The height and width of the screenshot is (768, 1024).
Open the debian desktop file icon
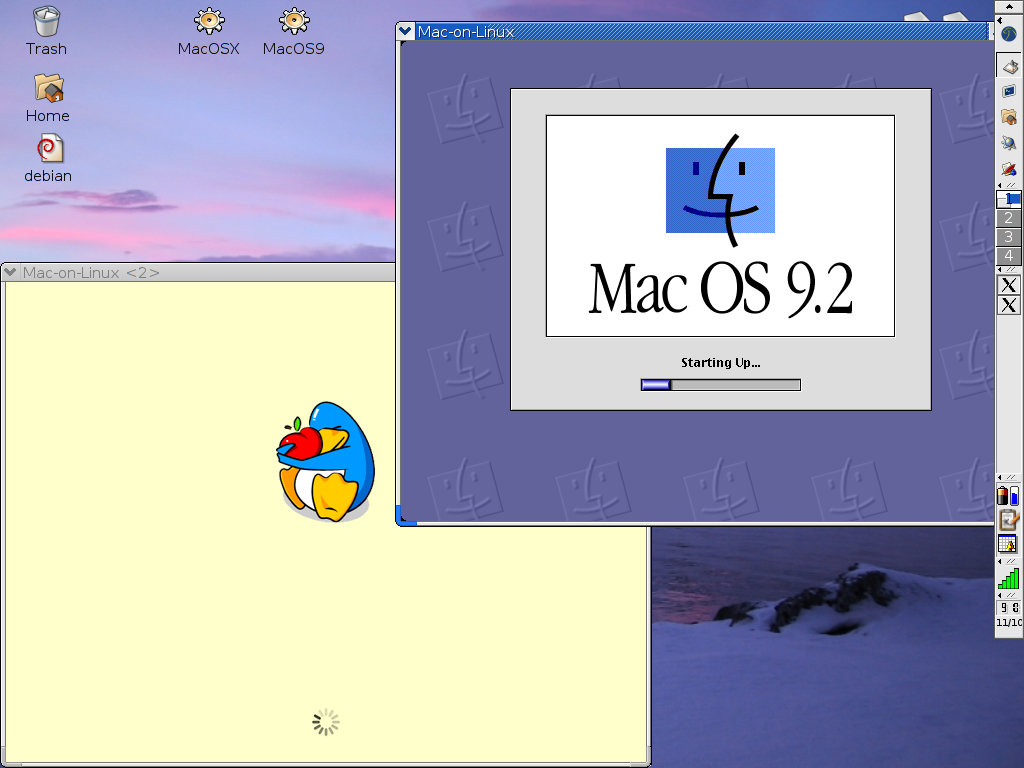tap(48, 158)
